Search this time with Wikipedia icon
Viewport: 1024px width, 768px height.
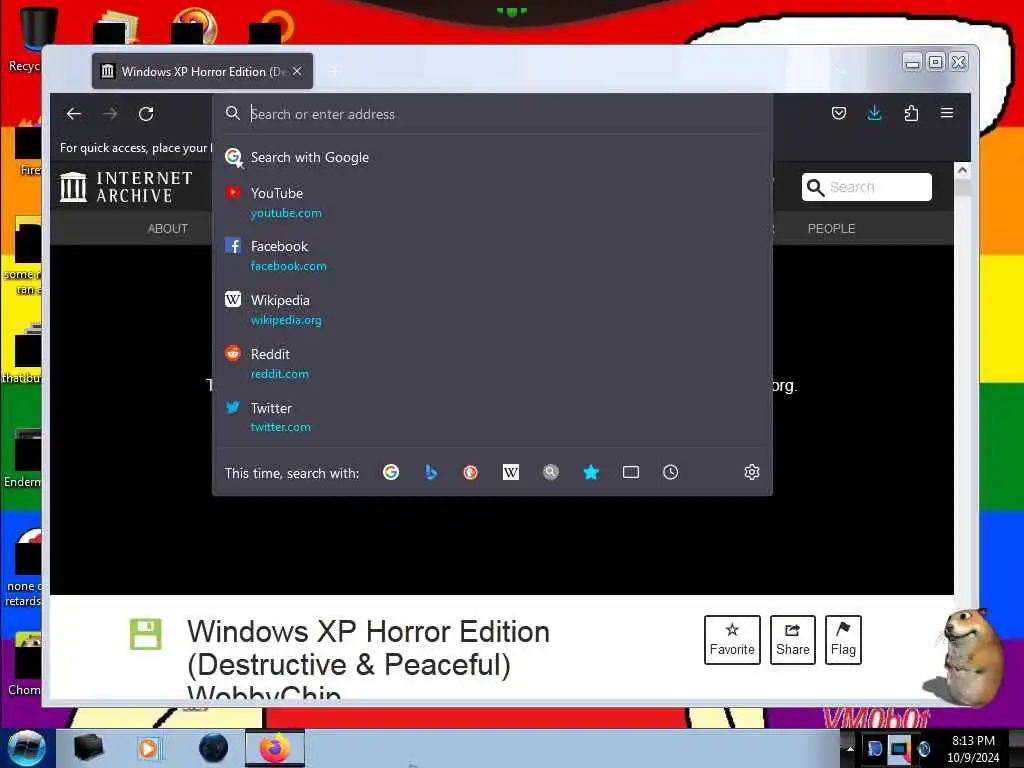511,472
